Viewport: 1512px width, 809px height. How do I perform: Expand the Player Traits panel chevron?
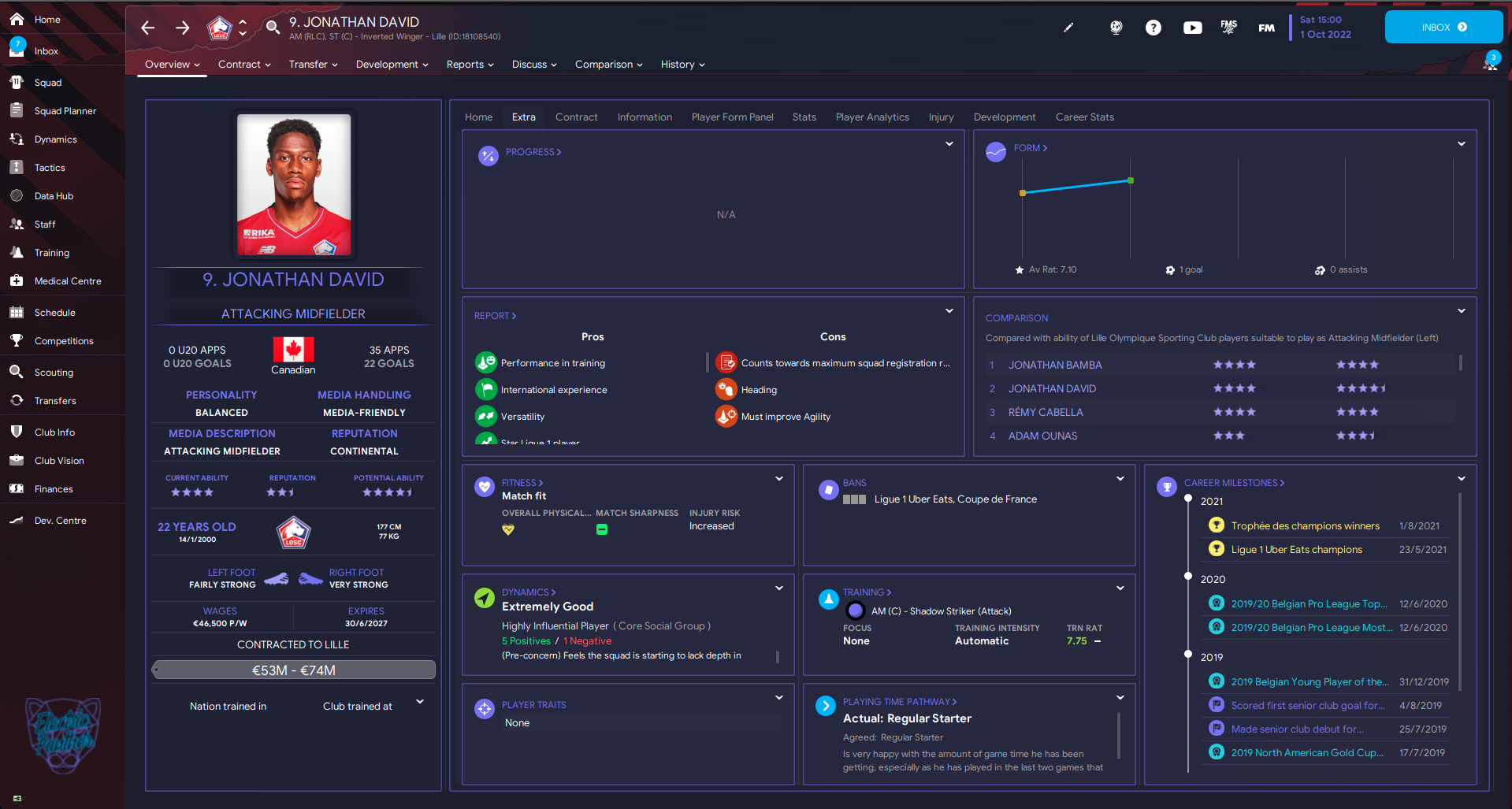tap(779, 698)
